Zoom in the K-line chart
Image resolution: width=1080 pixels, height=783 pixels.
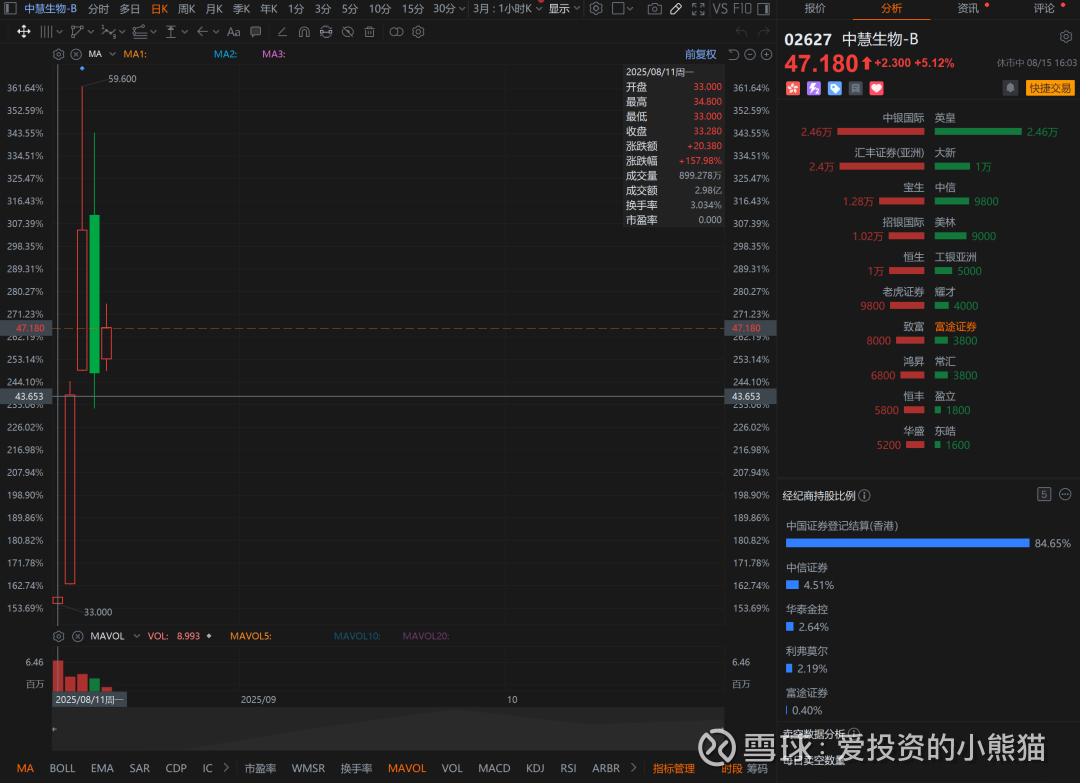click(x=766, y=54)
